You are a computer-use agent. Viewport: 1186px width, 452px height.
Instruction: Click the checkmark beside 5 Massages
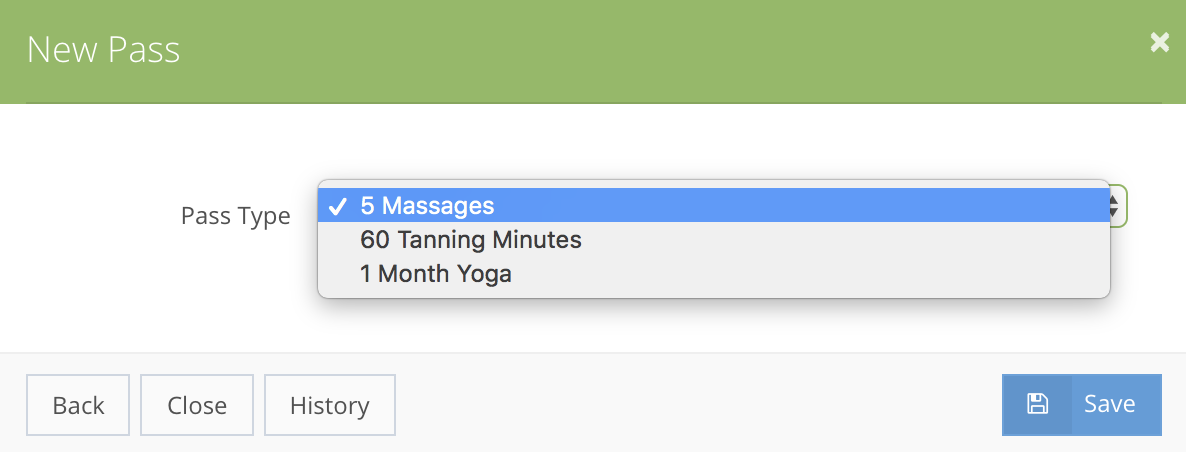coord(337,206)
